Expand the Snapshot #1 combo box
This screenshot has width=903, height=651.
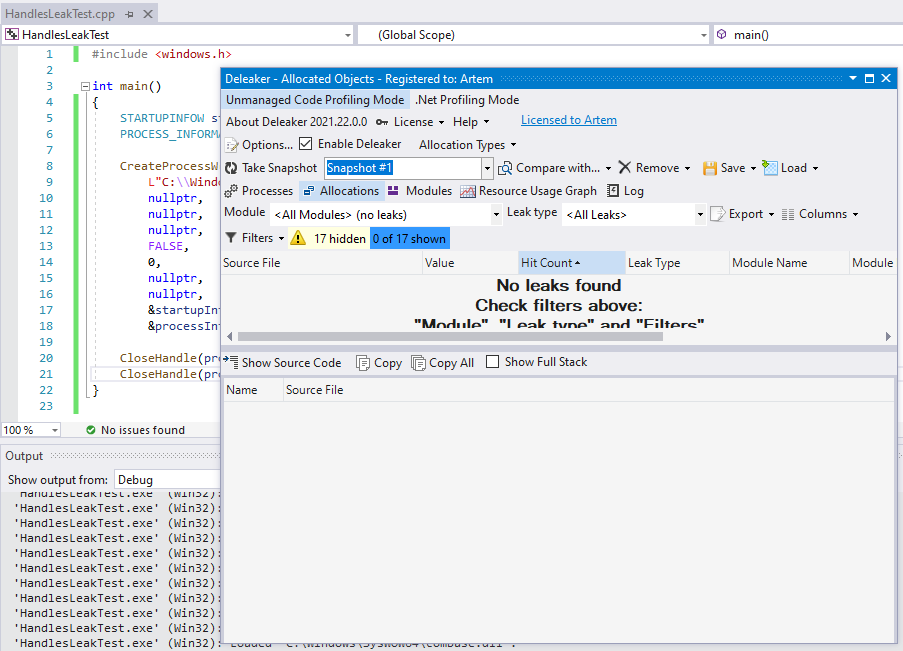pos(487,168)
